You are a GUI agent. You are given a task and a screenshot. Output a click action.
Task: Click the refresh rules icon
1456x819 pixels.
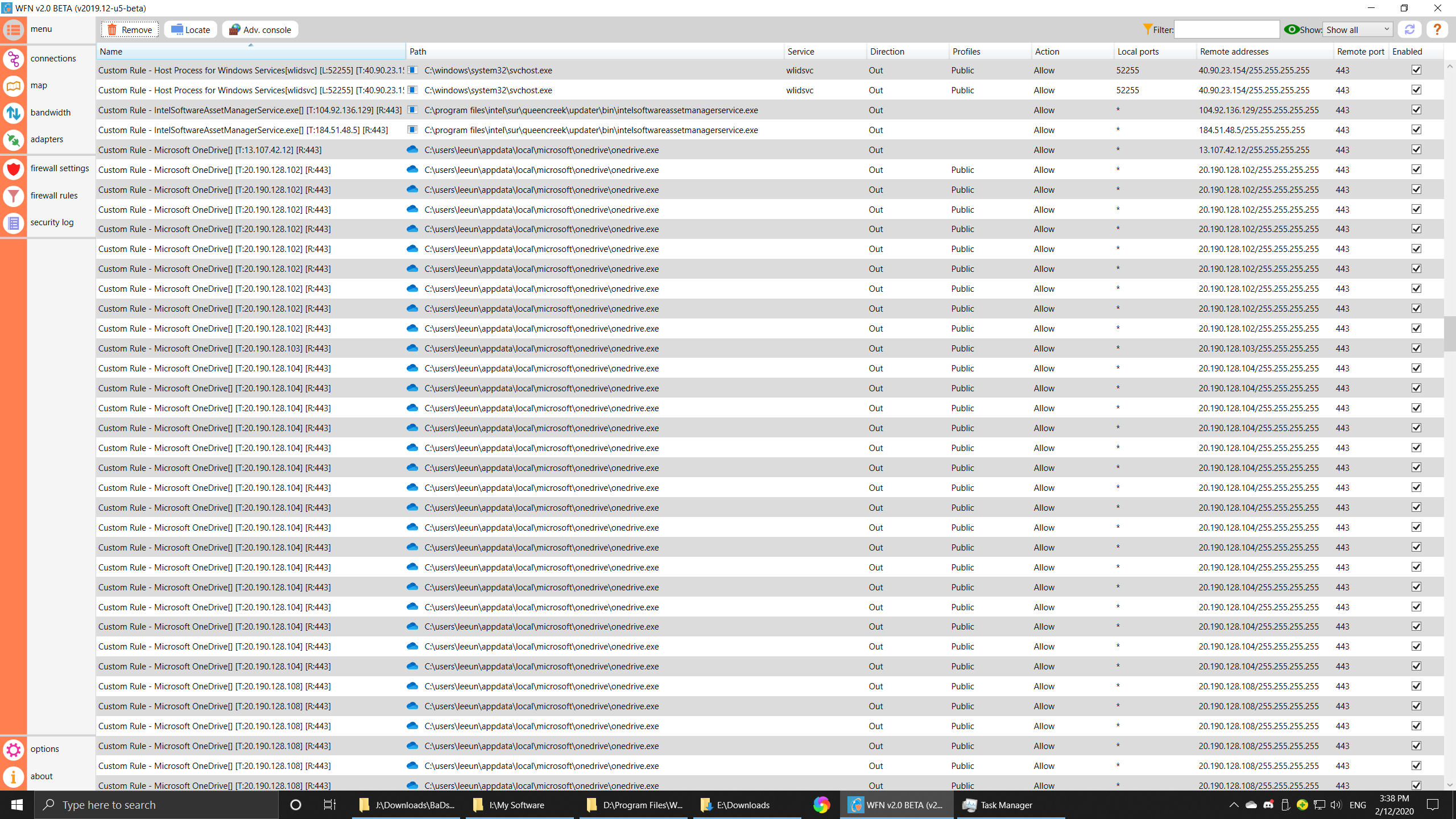(1409, 30)
